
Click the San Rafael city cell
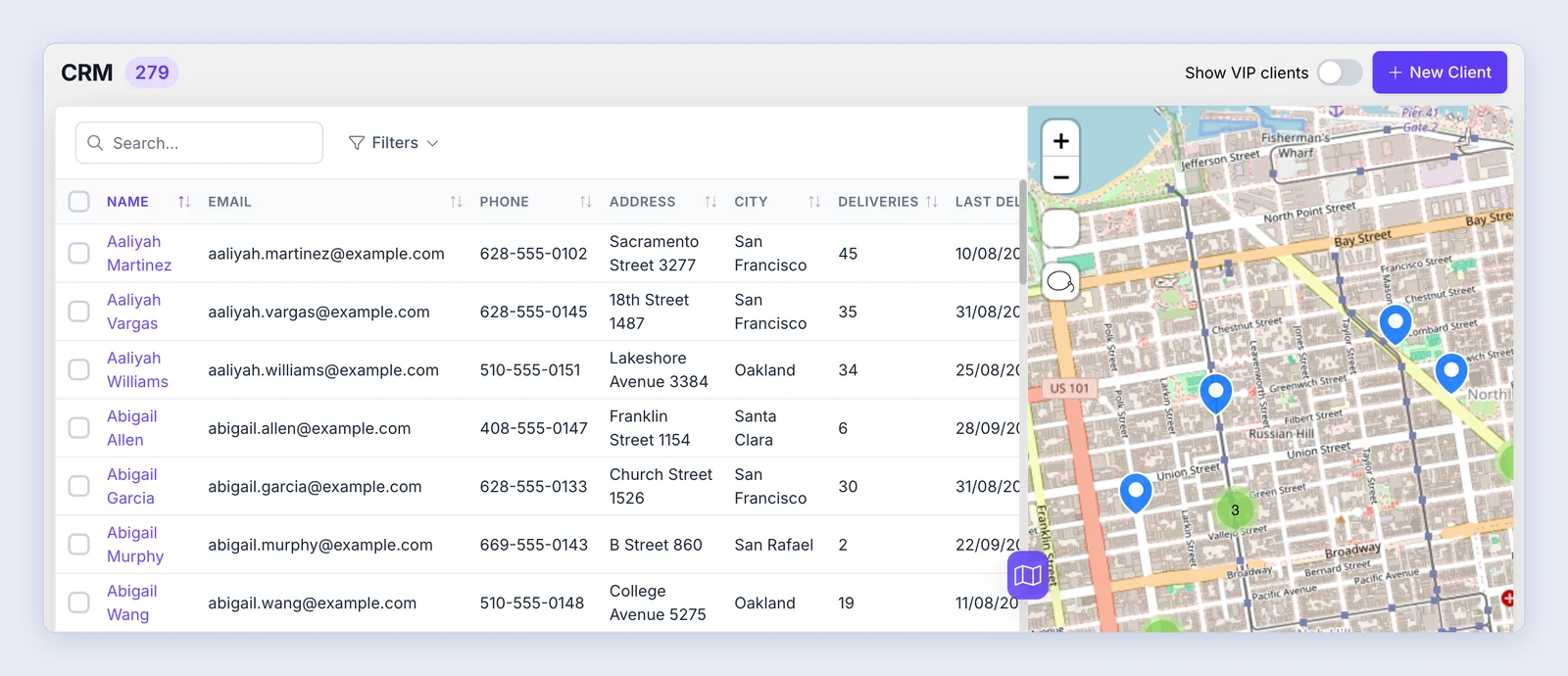pos(773,545)
